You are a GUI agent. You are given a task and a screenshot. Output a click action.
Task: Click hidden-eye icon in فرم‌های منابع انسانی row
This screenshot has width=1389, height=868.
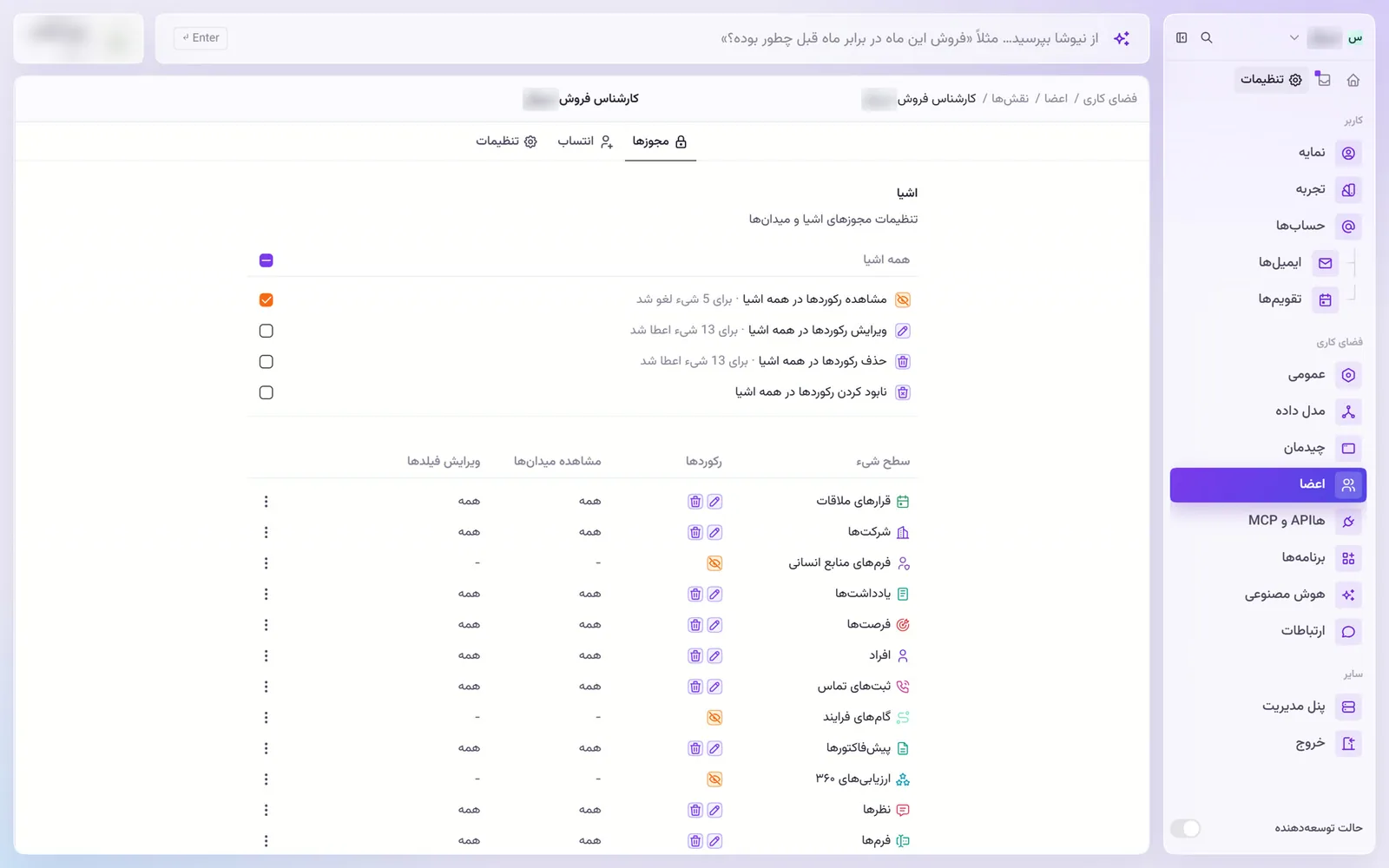coord(714,563)
